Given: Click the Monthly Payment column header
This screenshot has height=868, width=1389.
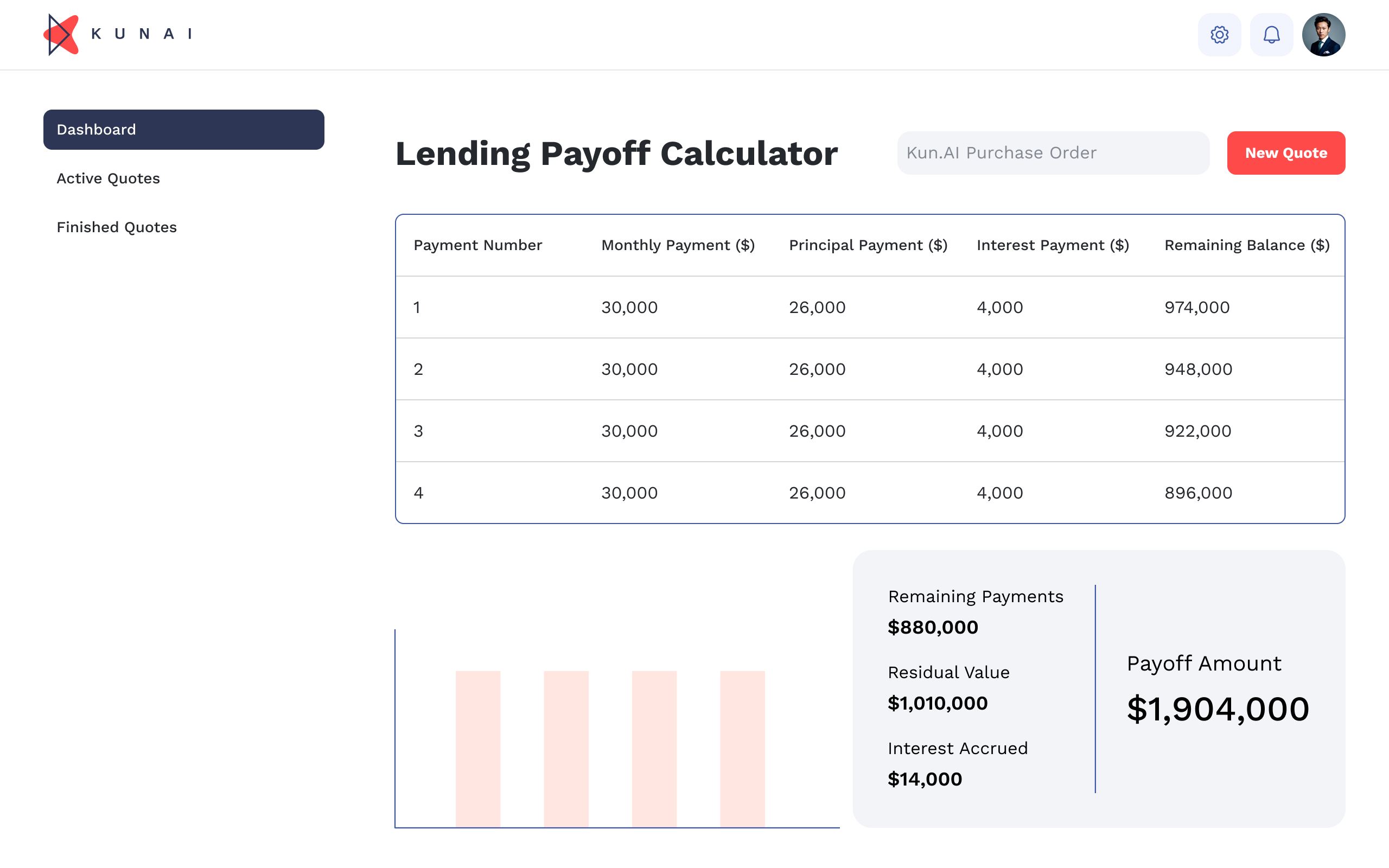Looking at the screenshot, I should (678, 245).
